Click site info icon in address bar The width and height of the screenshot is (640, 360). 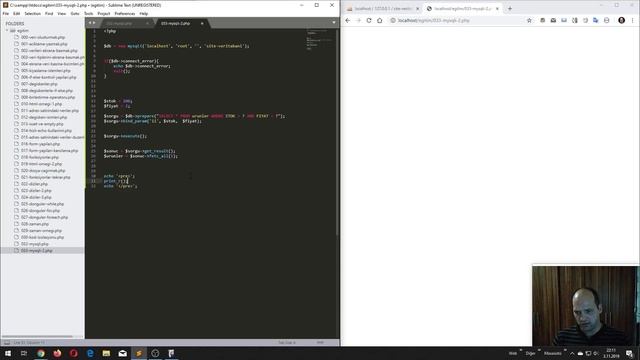(393, 20)
